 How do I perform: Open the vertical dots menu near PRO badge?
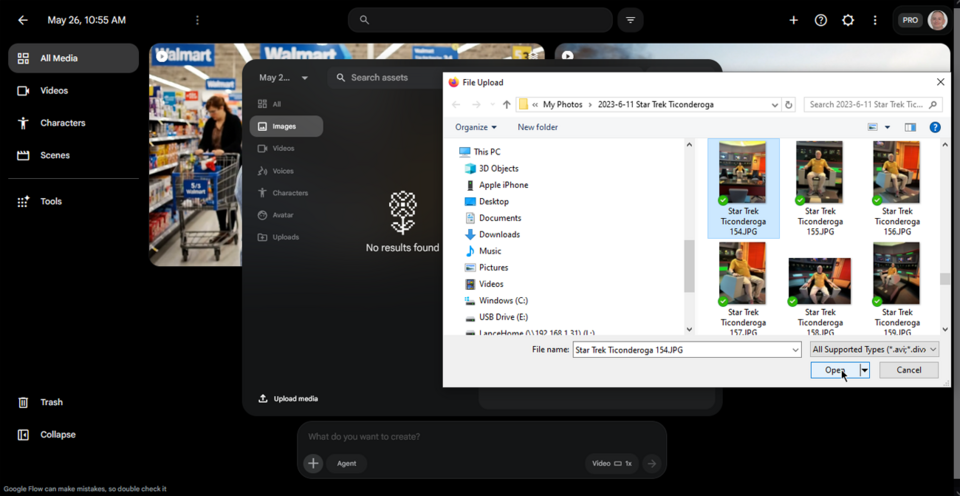pos(875,20)
